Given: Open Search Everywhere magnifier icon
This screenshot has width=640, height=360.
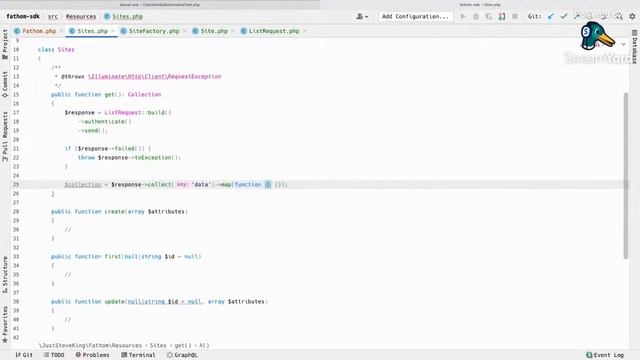Looking at the screenshot, I should coord(619,16).
